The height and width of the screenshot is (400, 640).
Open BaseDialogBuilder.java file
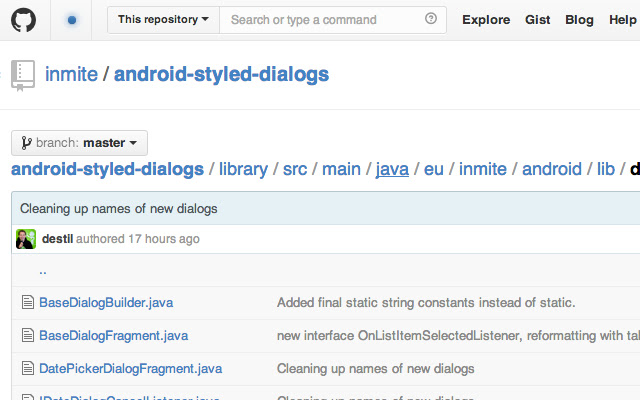(x=106, y=302)
